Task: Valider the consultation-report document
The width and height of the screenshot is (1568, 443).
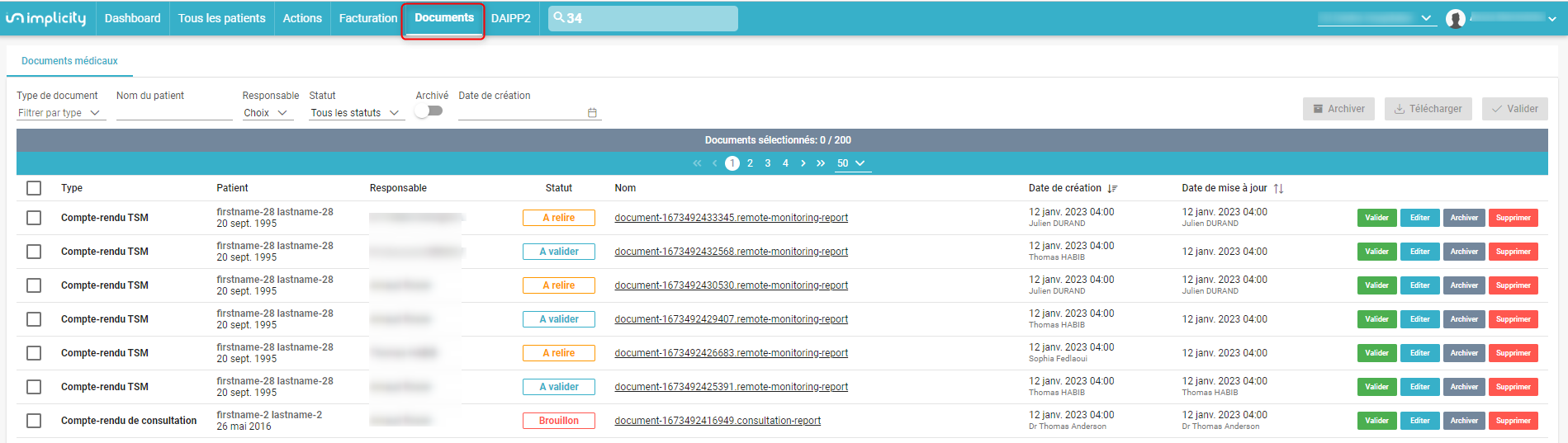Action: click(1376, 421)
